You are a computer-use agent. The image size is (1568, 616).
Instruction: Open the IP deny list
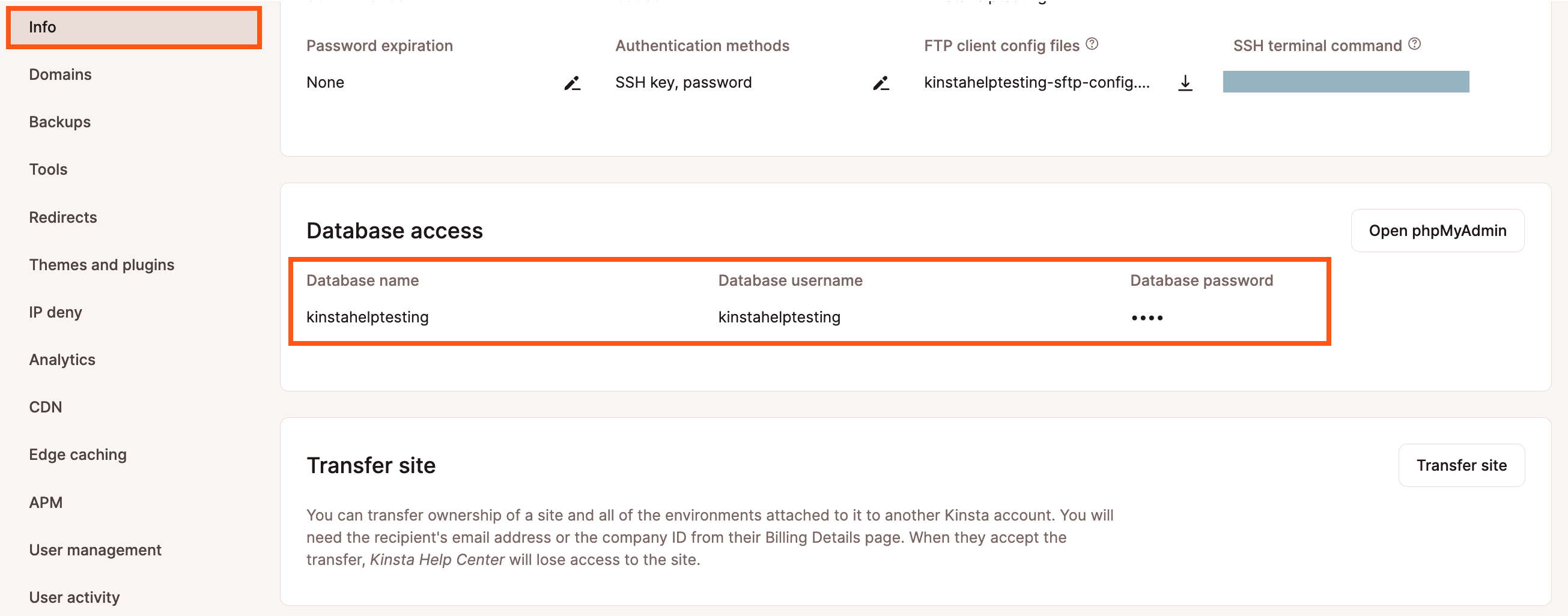55,312
